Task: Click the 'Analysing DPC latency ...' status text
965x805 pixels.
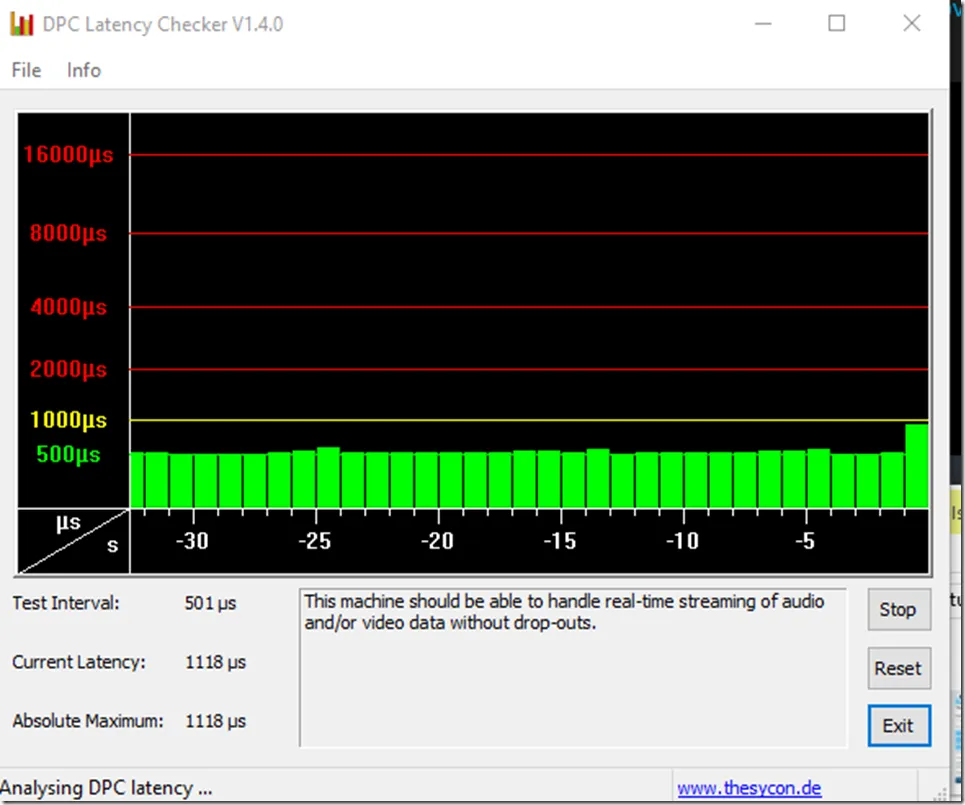Action: (x=106, y=788)
